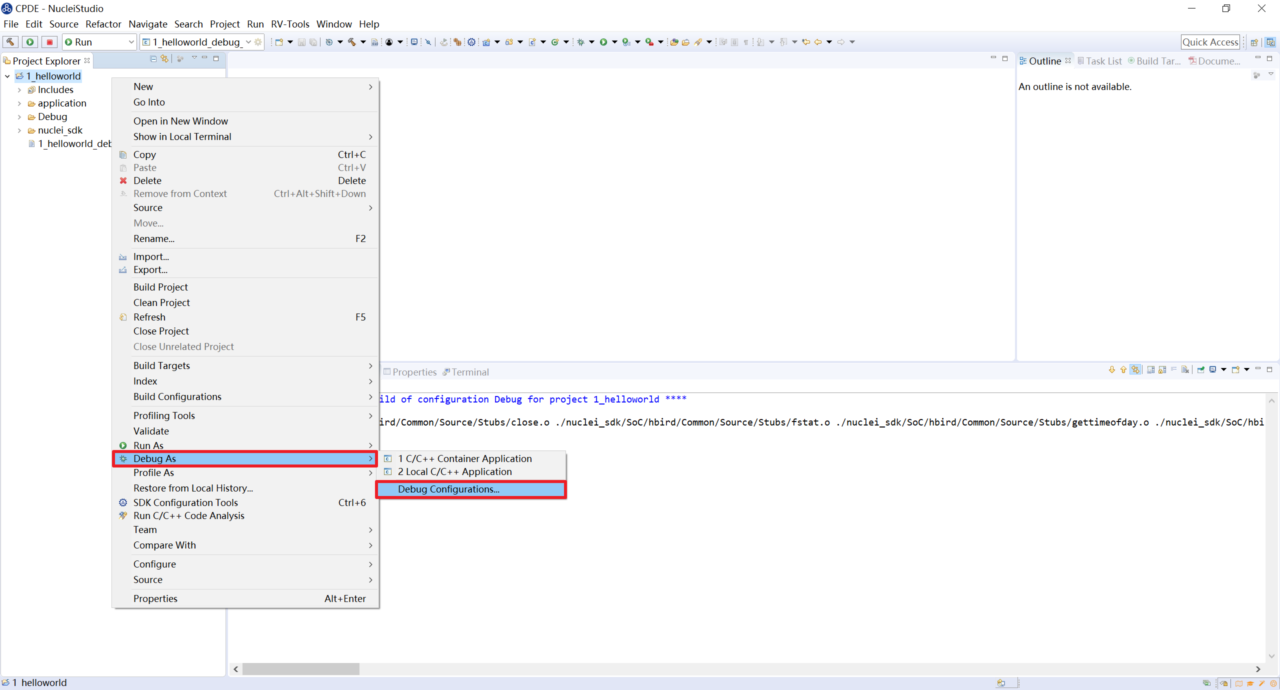Select 2 Local C/C++ Application

(x=454, y=472)
